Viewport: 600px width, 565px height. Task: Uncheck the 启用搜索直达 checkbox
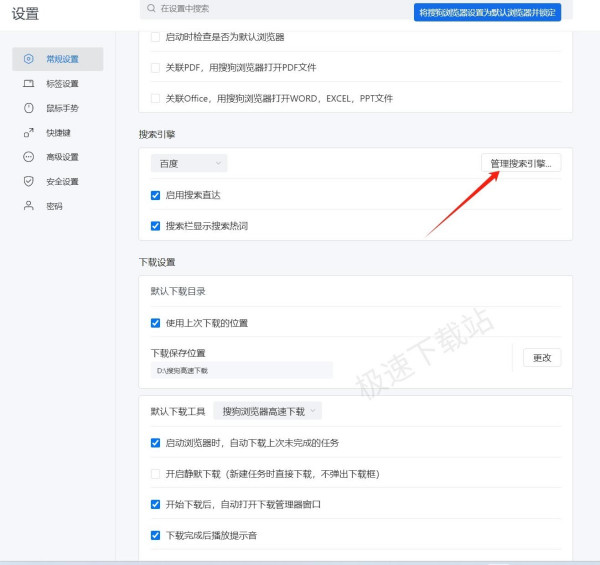[x=155, y=195]
